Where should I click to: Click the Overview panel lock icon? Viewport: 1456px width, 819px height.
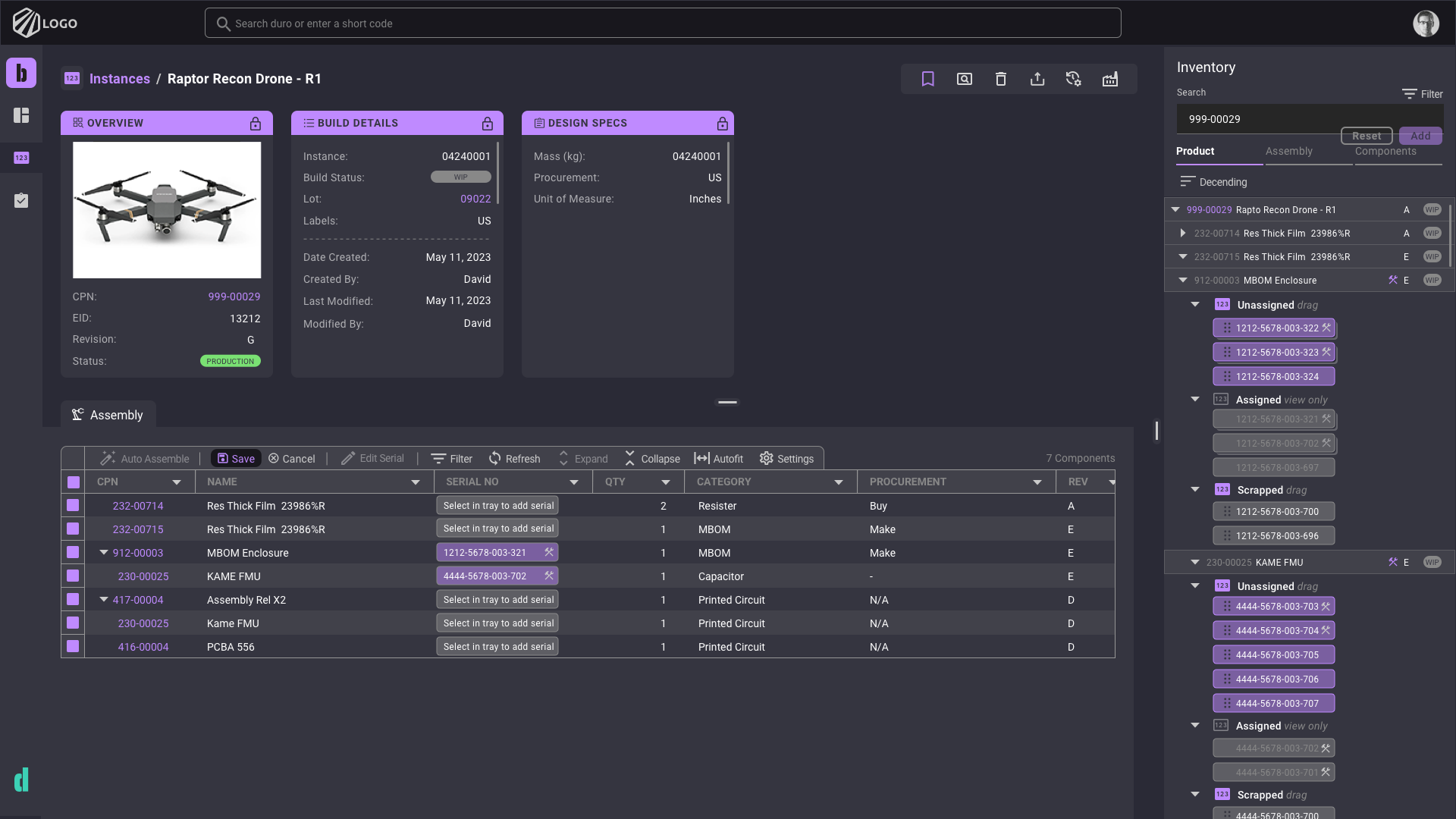tap(256, 124)
